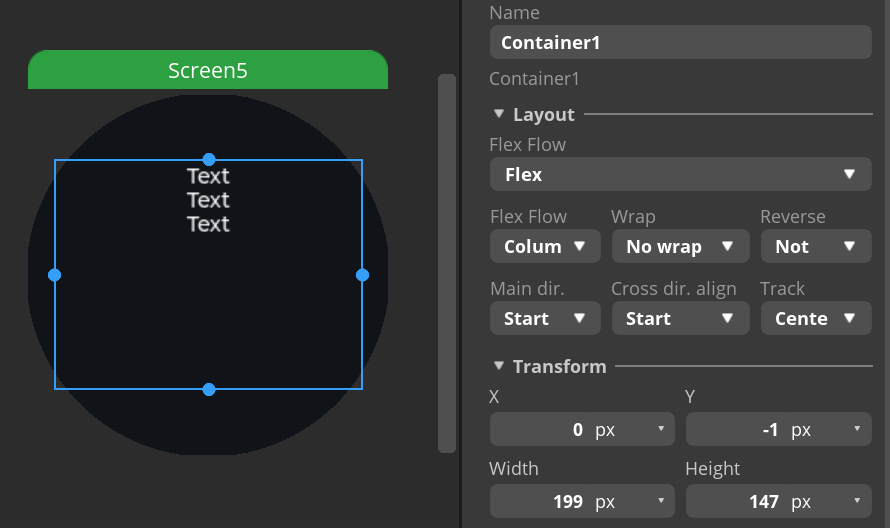Viewport: 890px width, 528px height.
Task: Open the Width unit px selector arrow
Action: click(x=661, y=501)
